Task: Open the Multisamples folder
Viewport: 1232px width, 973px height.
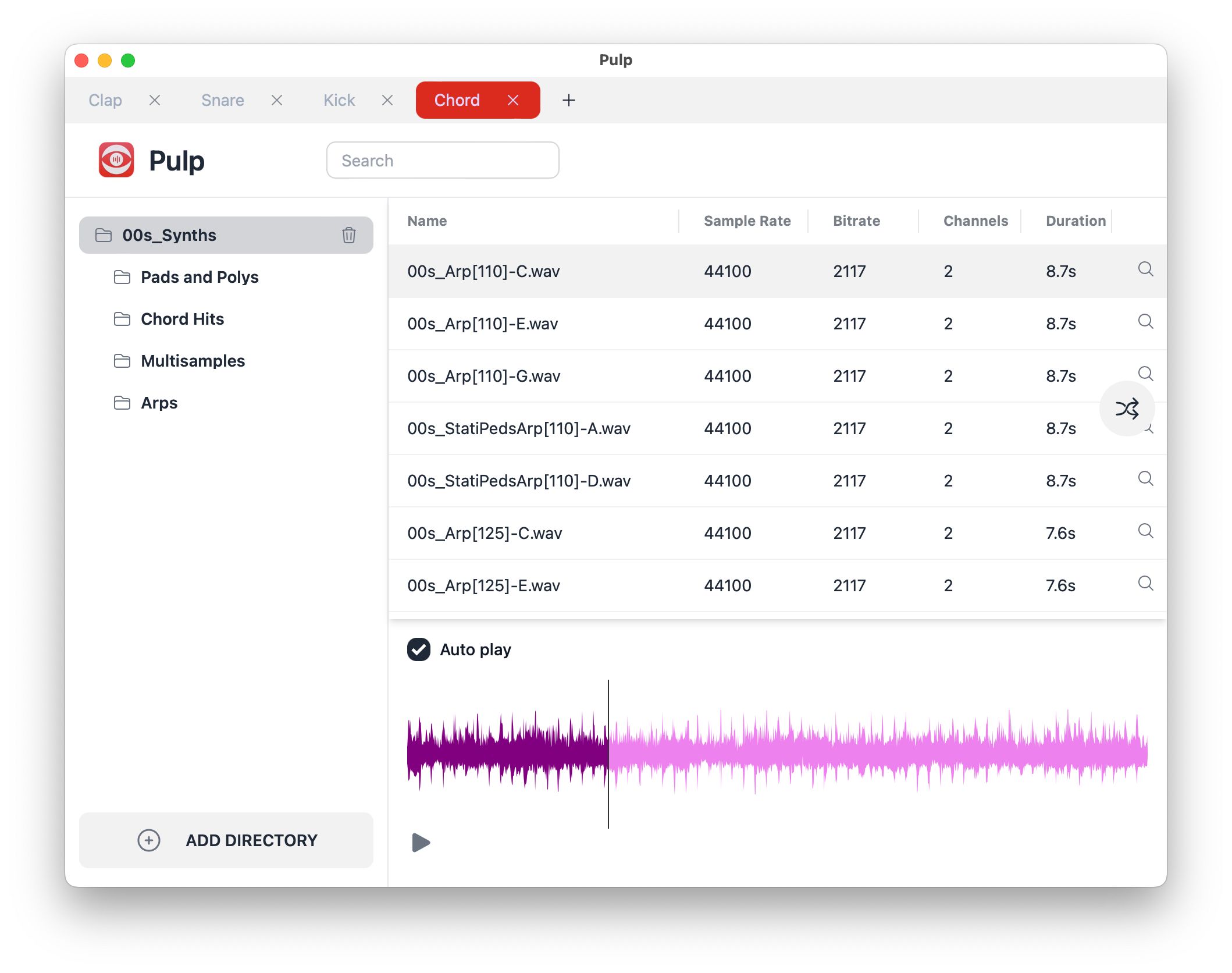Action: pyautogui.click(x=193, y=360)
